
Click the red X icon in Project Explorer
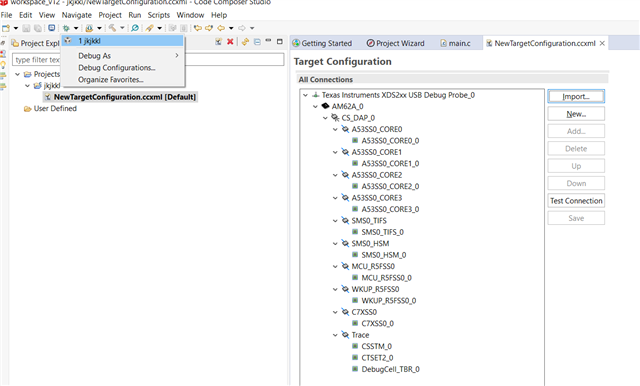point(230,42)
